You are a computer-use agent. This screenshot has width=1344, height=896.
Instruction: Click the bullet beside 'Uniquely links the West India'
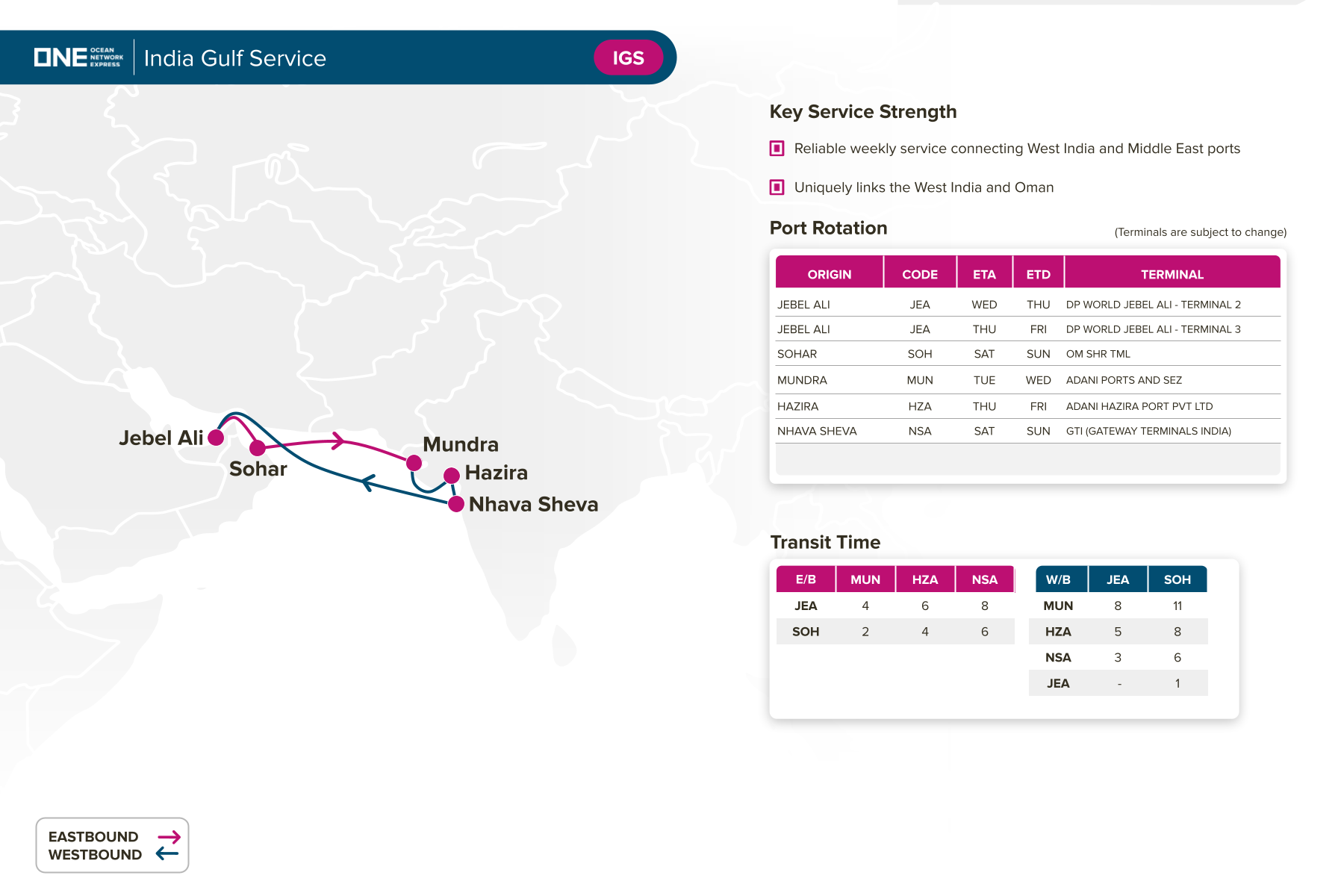(777, 187)
